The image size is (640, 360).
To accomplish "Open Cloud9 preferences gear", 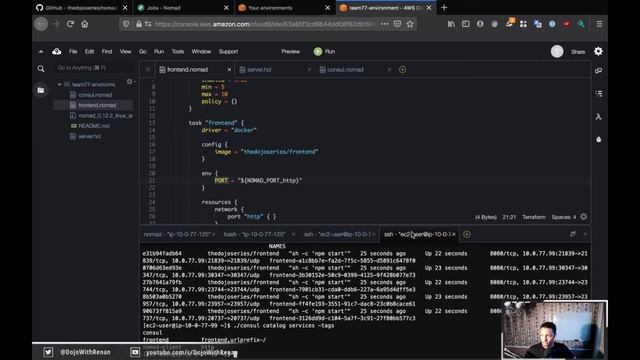I will (x=598, y=51).
